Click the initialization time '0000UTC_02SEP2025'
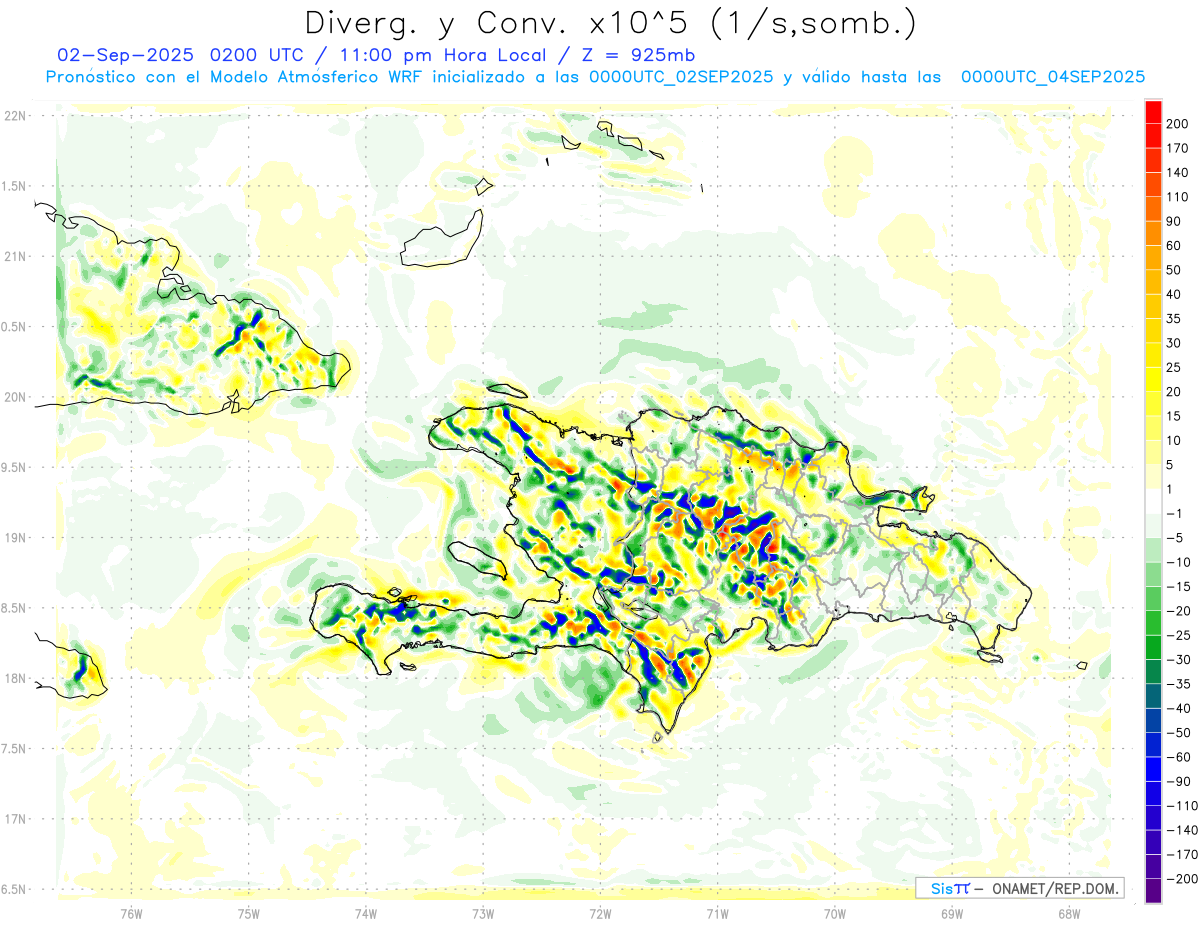The width and height of the screenshot is (1200, 927). coord(681,77)
